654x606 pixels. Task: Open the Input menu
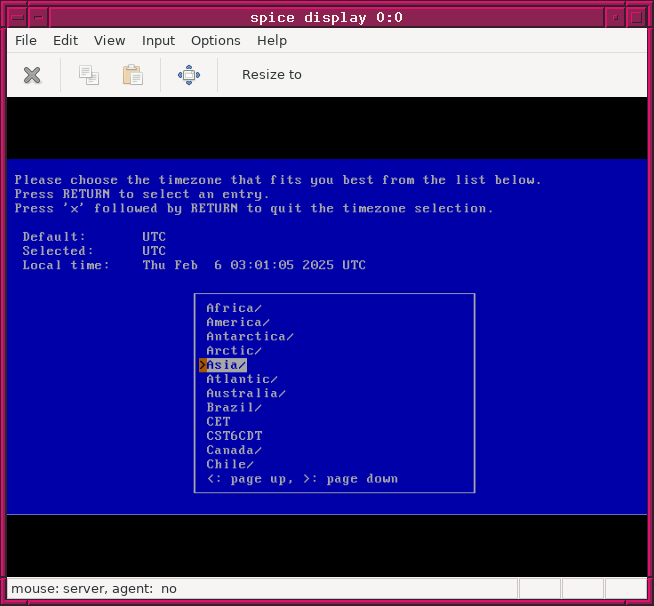click(158, 41)
